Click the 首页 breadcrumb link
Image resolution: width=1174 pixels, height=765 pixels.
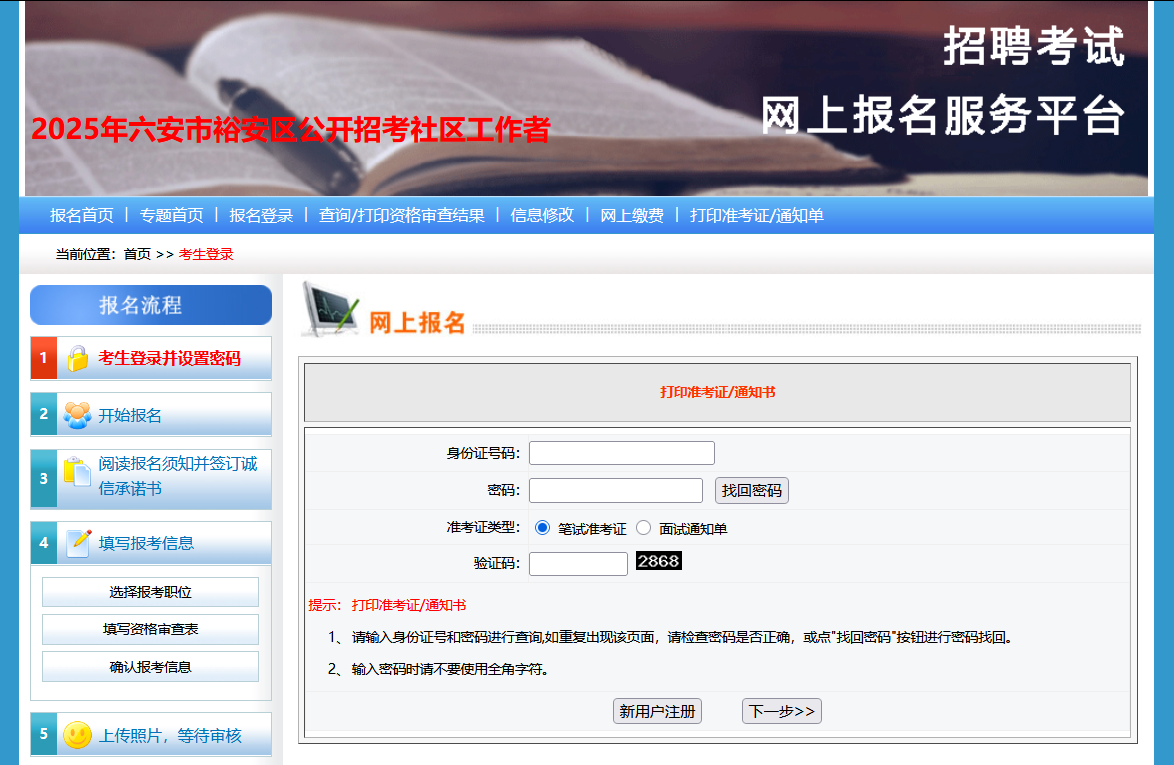pyautogui.click(x=137, y=254)
